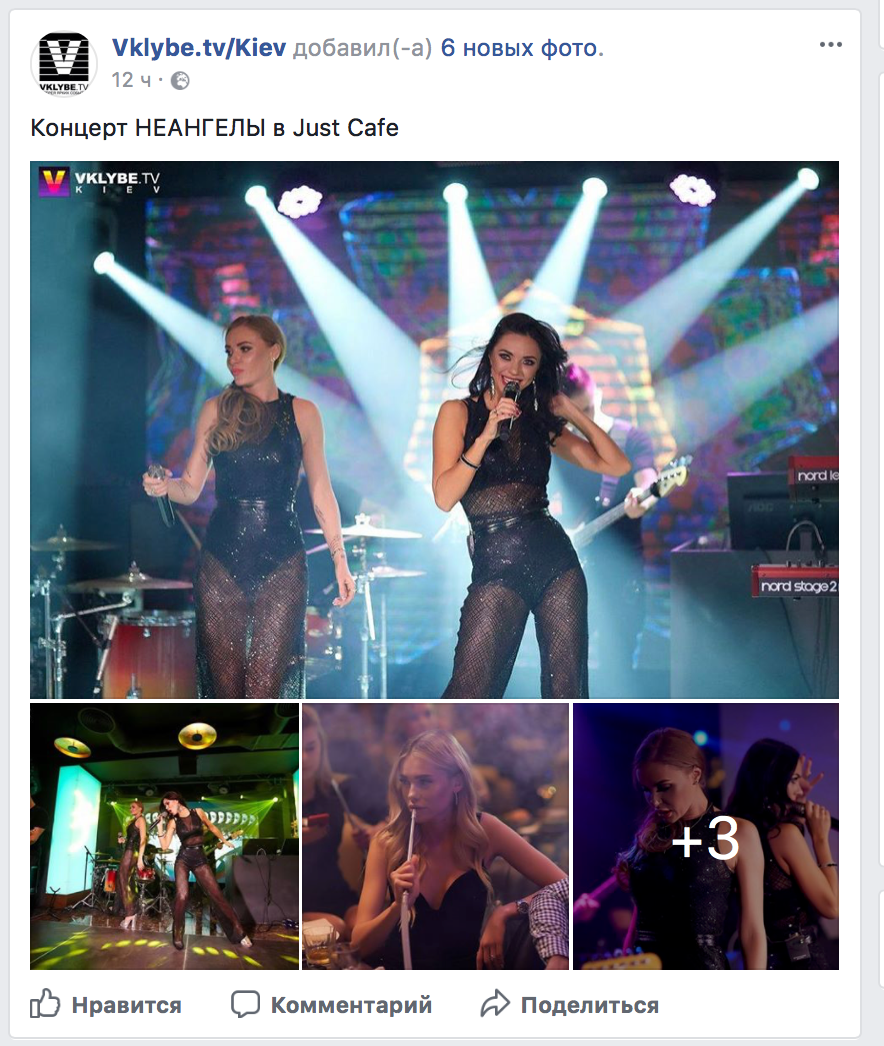Click the Нравится button label

point(127,1005)
